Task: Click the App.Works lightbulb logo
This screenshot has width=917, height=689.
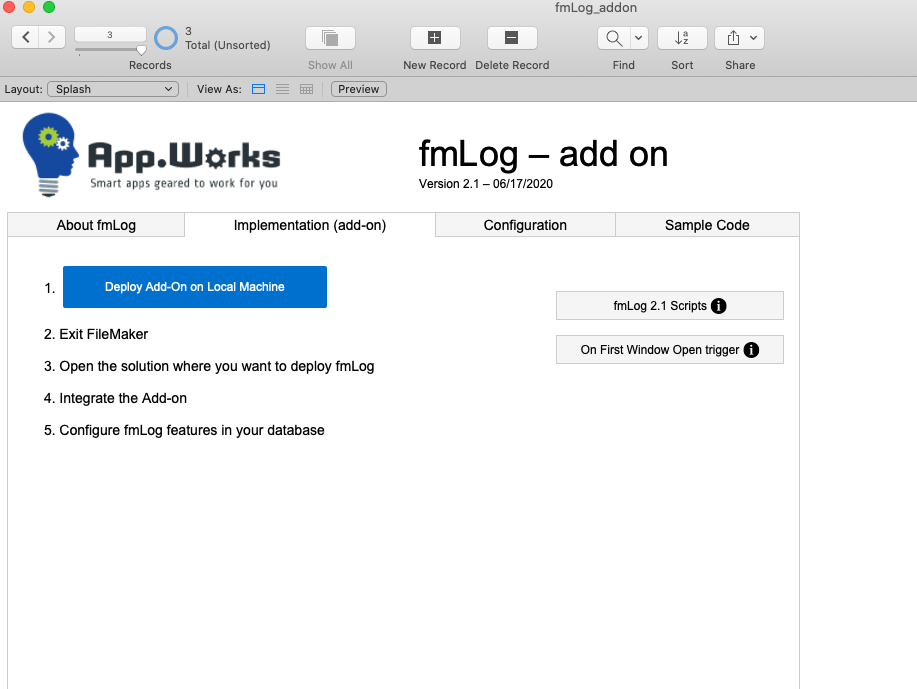Action: click(x=50, y=154)
